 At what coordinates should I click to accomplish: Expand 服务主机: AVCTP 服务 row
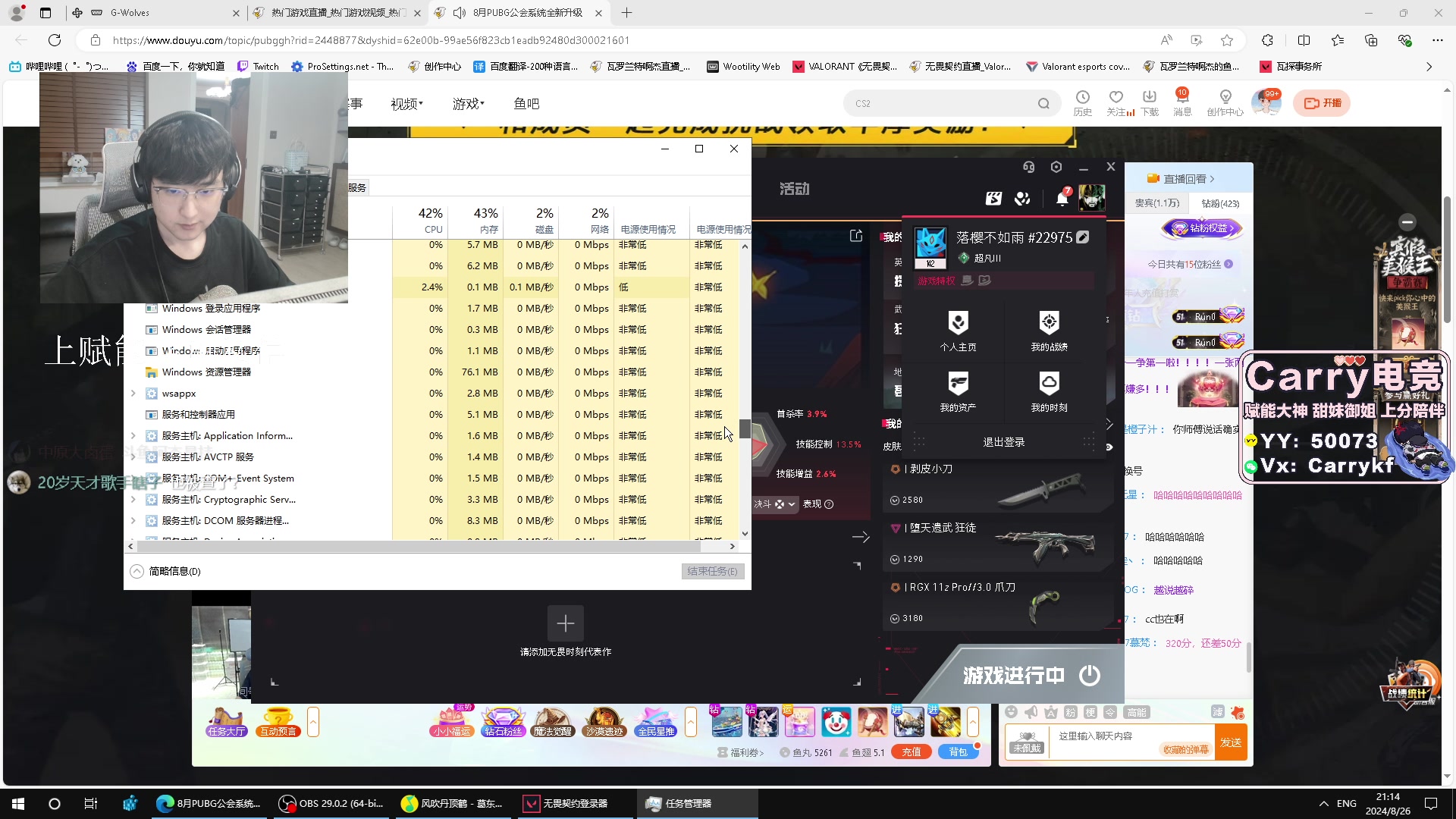pos(133,457)
